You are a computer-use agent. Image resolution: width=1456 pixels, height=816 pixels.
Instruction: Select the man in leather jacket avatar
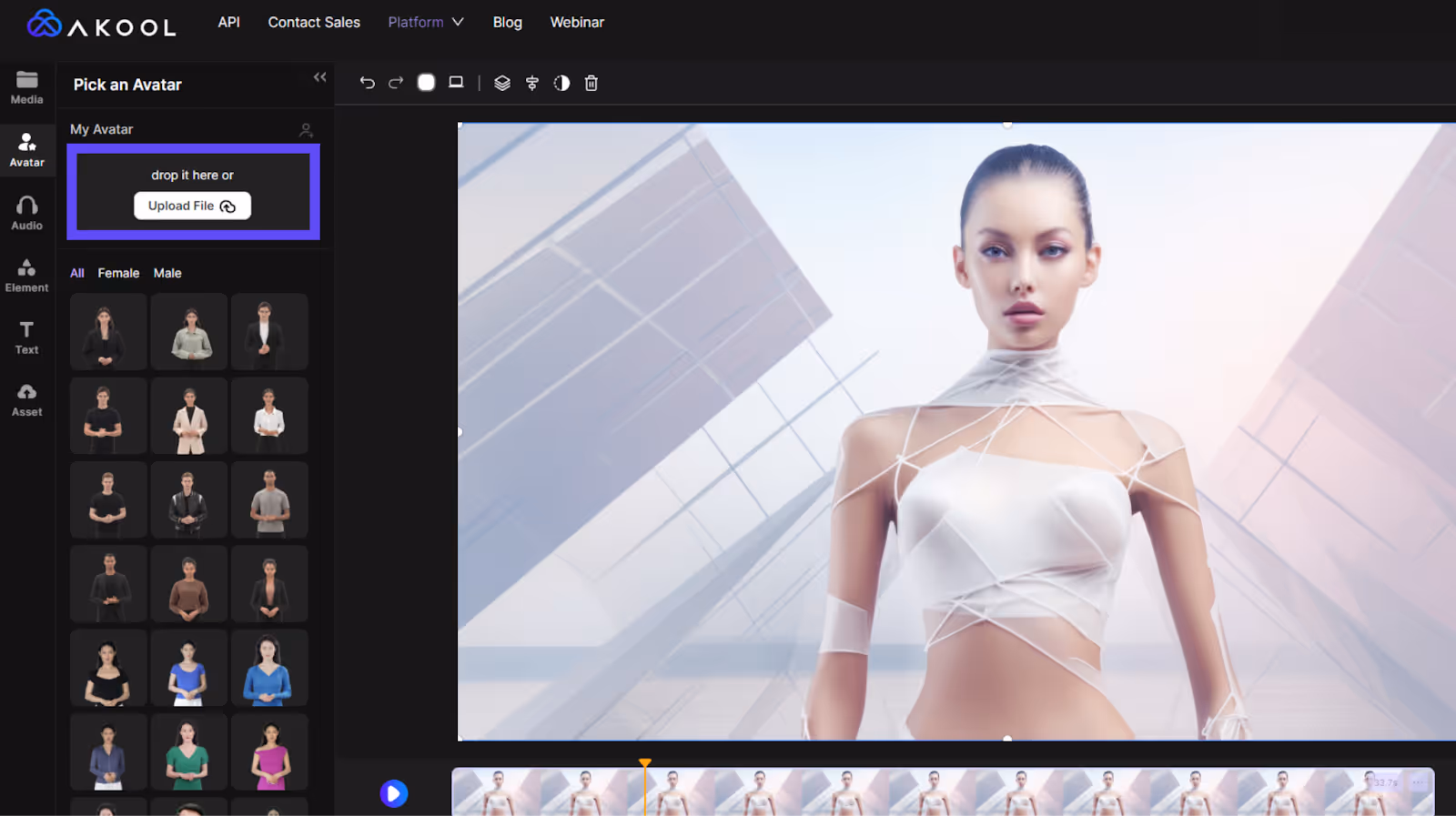tap(188, 499)
